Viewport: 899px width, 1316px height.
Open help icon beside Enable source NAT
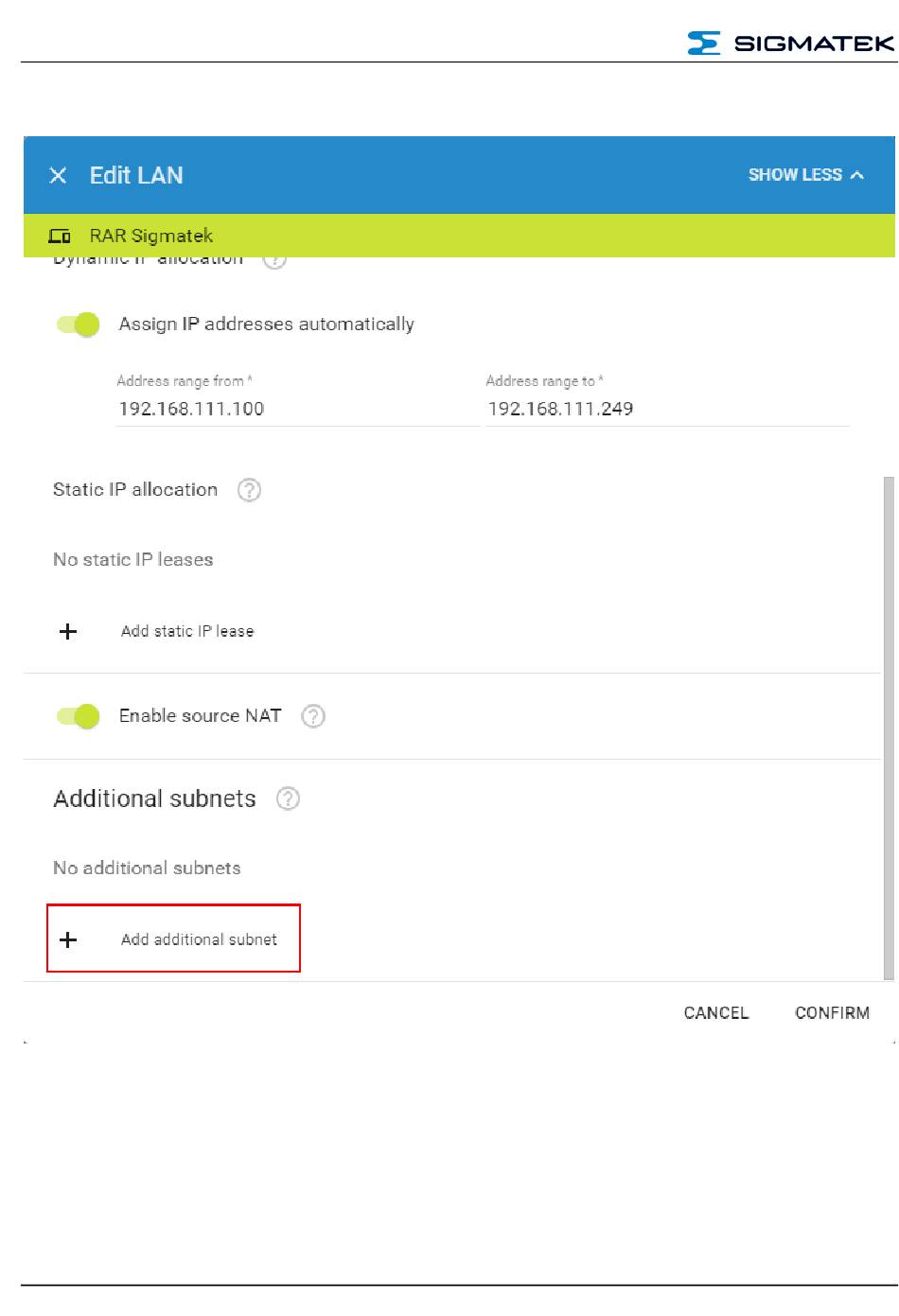click(313, 716)
